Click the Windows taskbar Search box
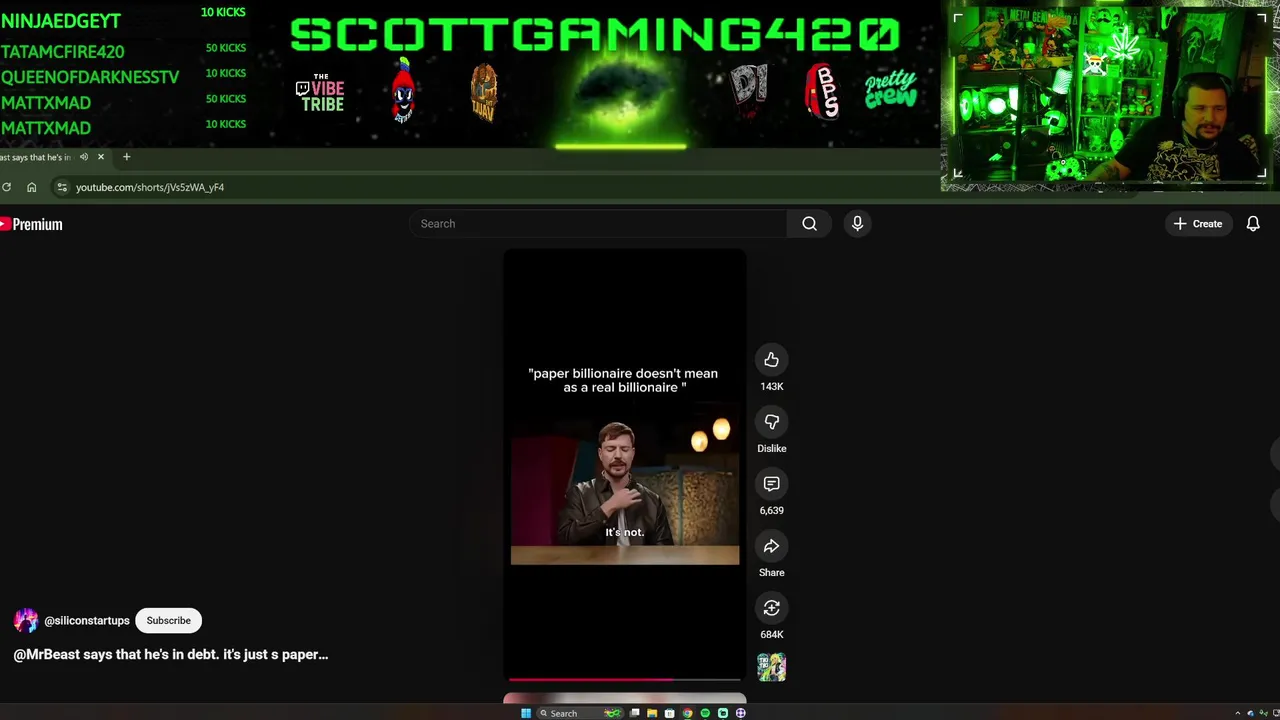 pyautogui.click(x=580, y=713)
